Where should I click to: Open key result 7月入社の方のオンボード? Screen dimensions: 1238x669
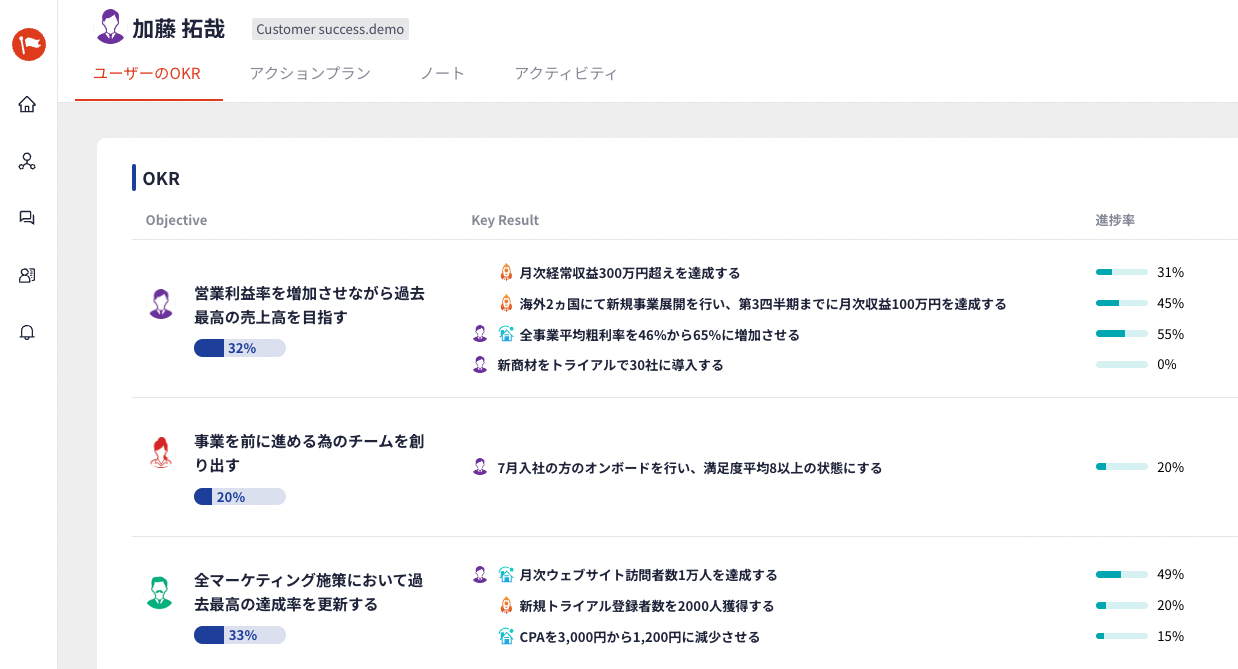click(x=690, y=468)
